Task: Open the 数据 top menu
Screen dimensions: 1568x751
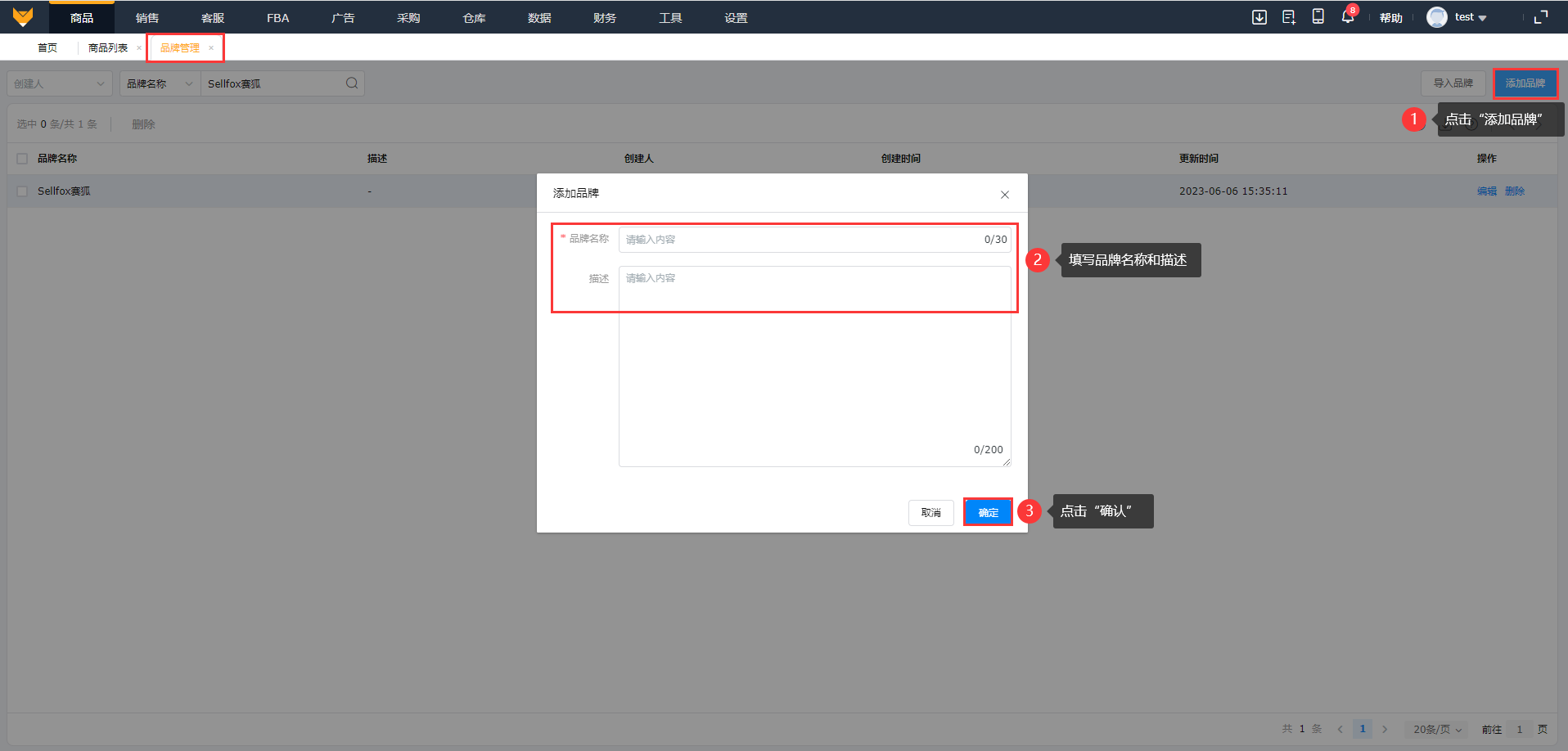Action: tap(539, 18)
